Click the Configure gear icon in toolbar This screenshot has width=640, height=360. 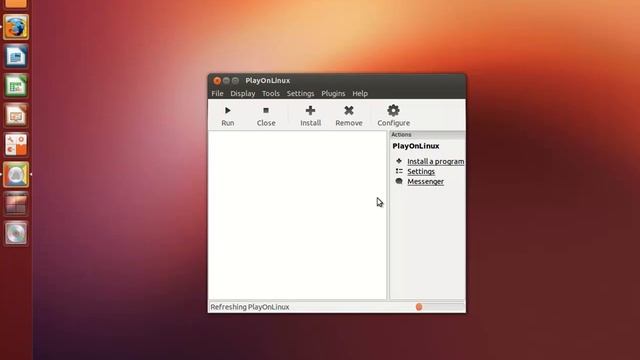pos(393,110)
